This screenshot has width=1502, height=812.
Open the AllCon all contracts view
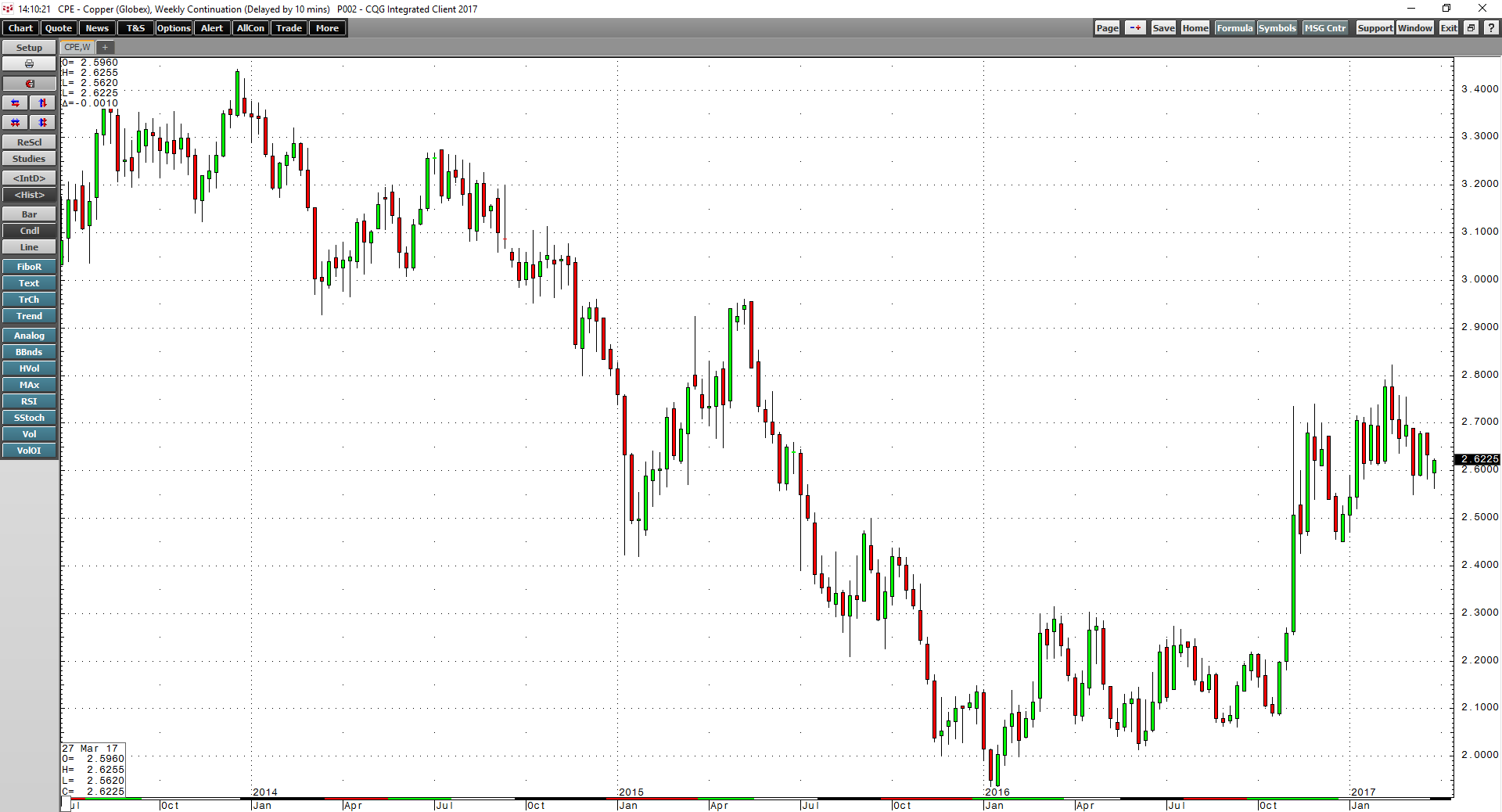coord(250,28)
